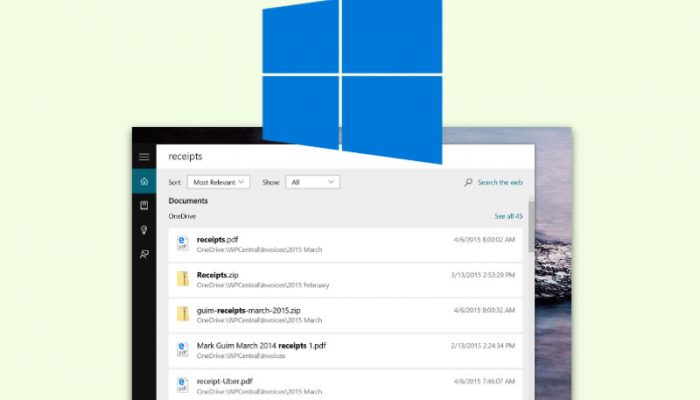Open the hamburger menu icon

coord(144,157)
